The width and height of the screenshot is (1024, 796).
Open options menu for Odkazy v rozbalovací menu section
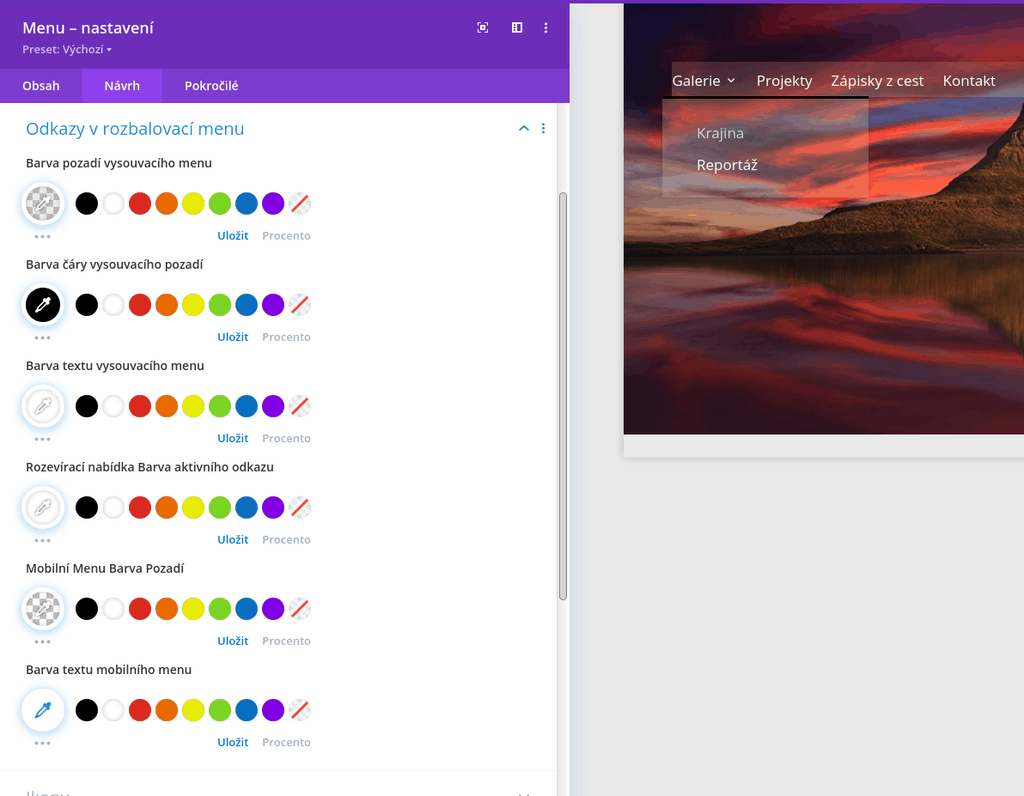[x=543, y=129]
